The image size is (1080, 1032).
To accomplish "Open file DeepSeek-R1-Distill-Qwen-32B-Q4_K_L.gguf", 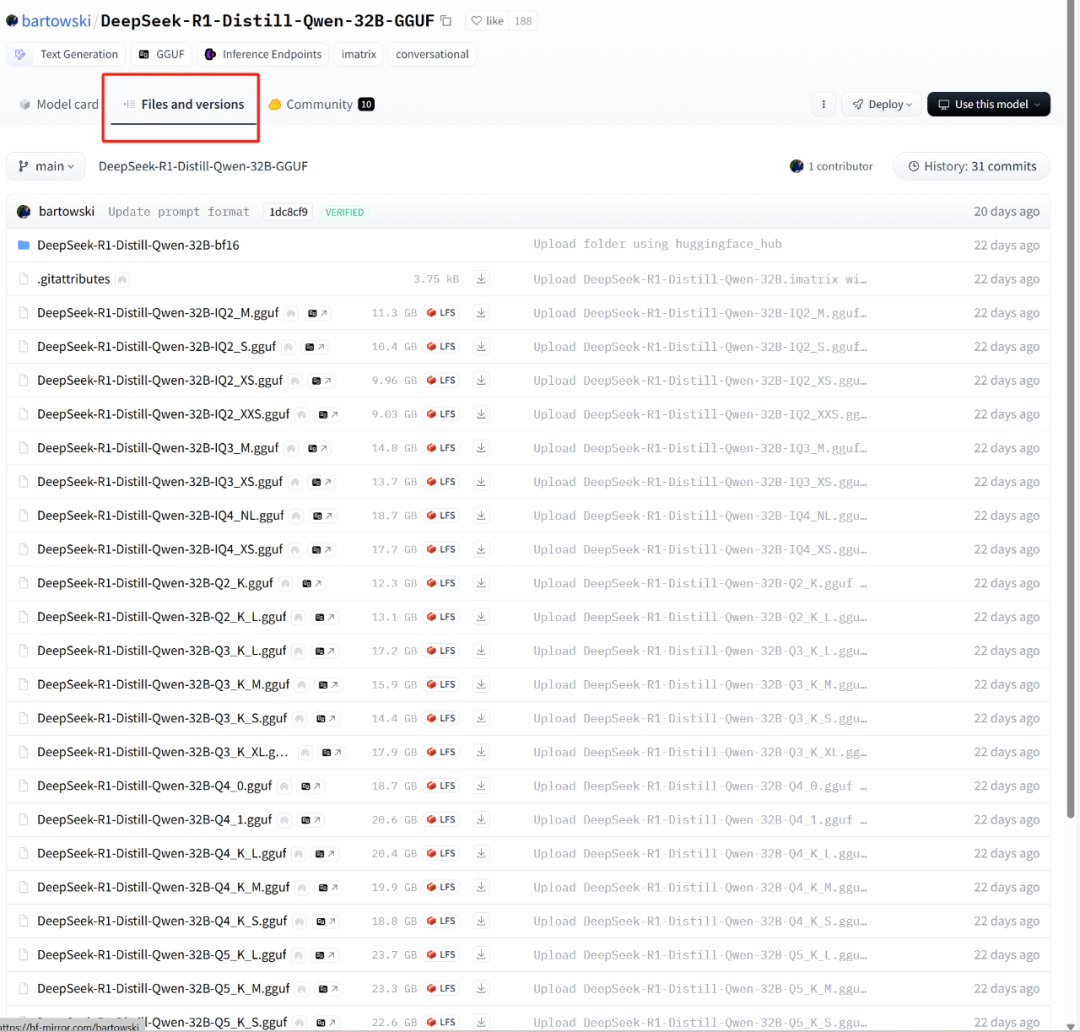I will (161, 854).
